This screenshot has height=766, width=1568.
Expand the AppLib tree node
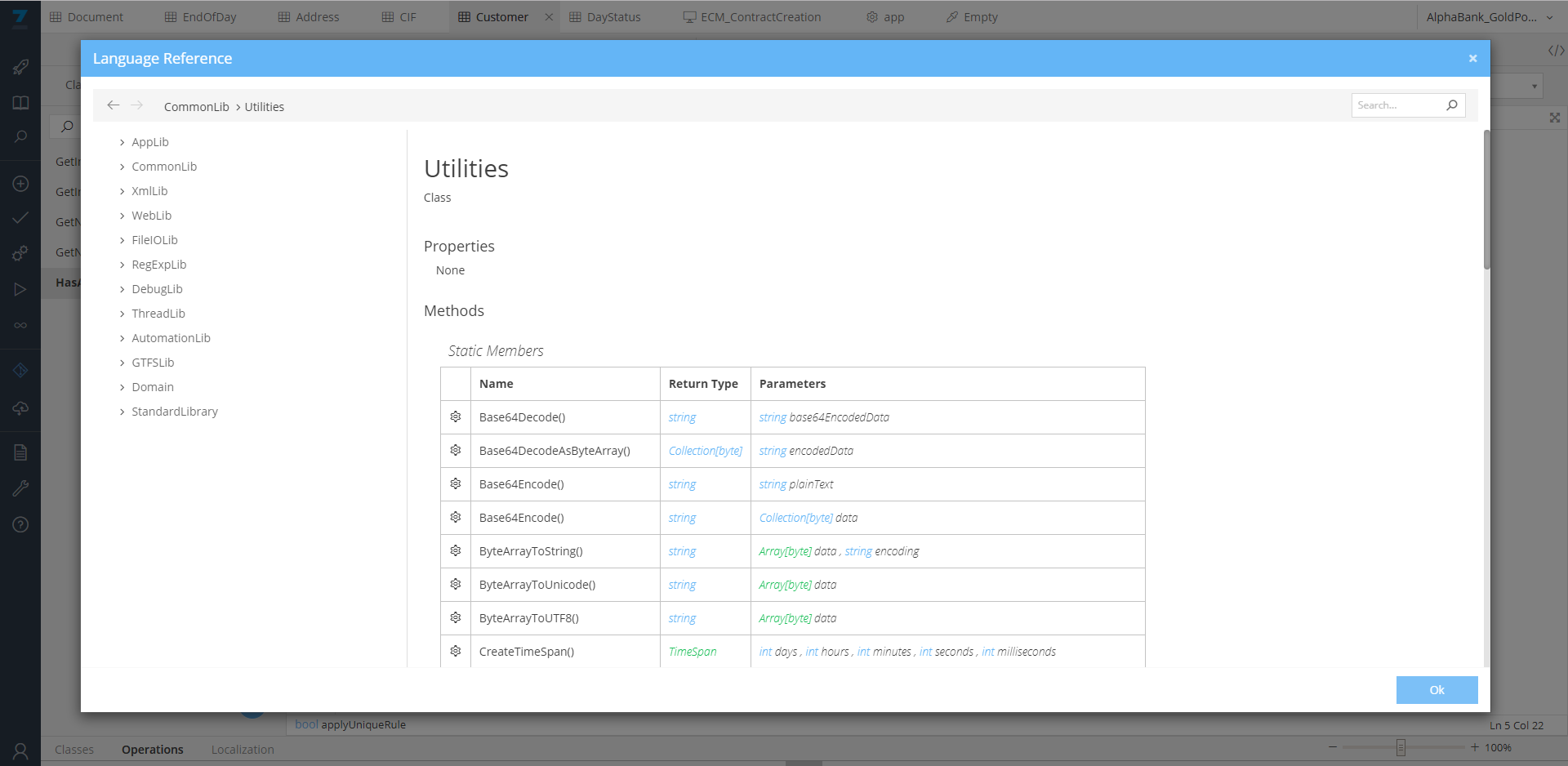pyautogui.click(x=122, y=143)
